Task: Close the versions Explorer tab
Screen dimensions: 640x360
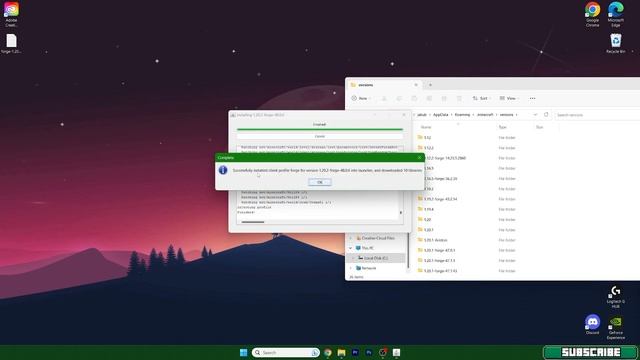Action: [x=416, y=85]
